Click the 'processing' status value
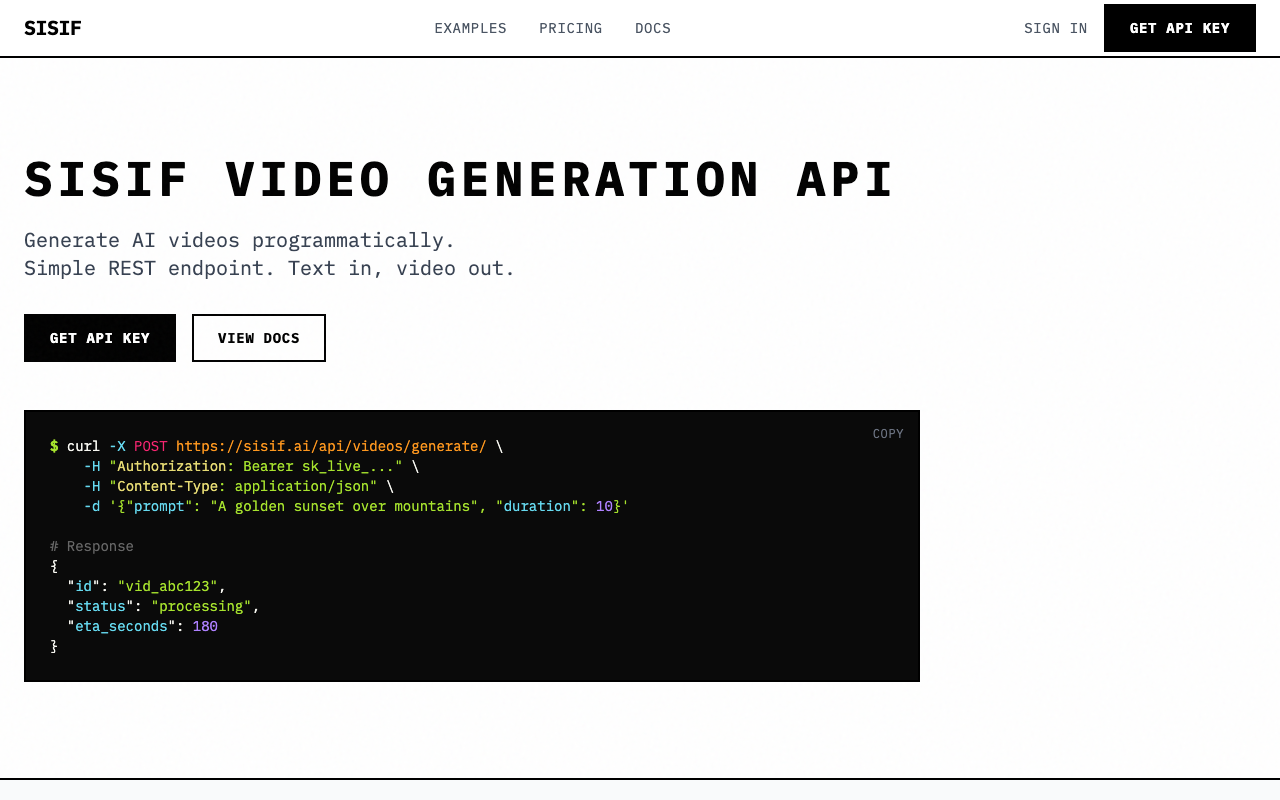This screenshot has height=800, width=1280. click(x=201, y=606)
